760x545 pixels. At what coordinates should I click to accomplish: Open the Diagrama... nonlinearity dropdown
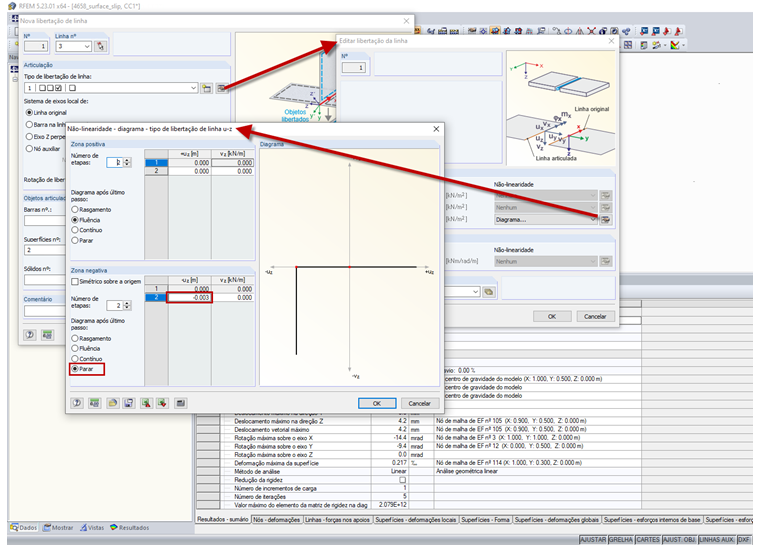point(593,220)
